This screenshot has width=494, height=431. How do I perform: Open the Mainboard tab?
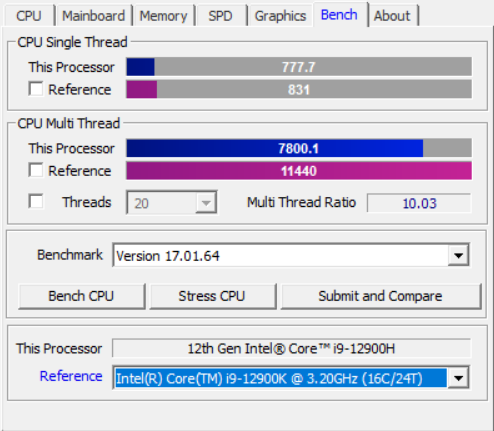(x=94, y=16)
